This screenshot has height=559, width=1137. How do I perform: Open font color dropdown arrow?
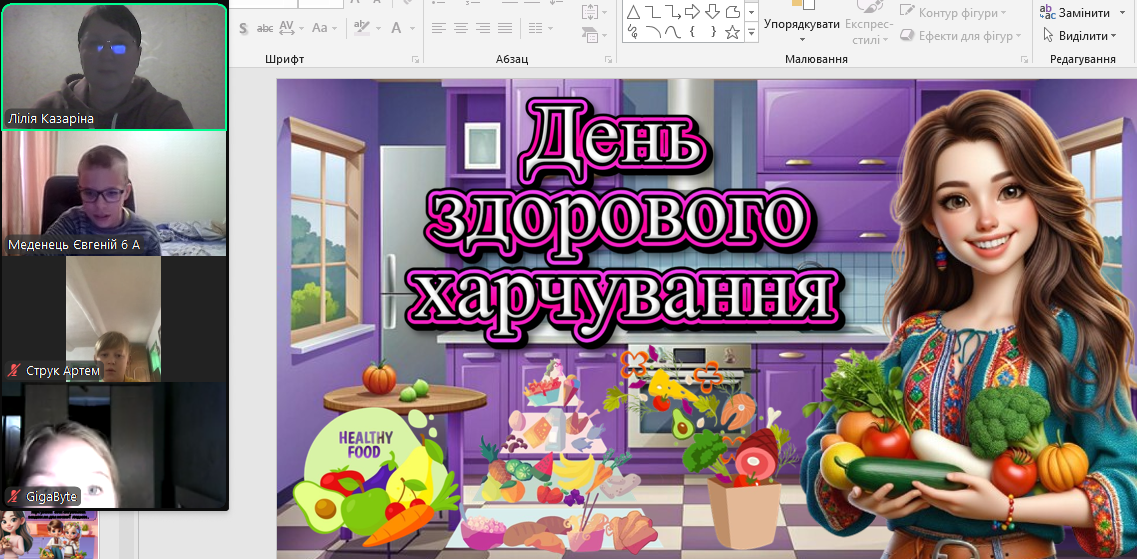point(411,28)
